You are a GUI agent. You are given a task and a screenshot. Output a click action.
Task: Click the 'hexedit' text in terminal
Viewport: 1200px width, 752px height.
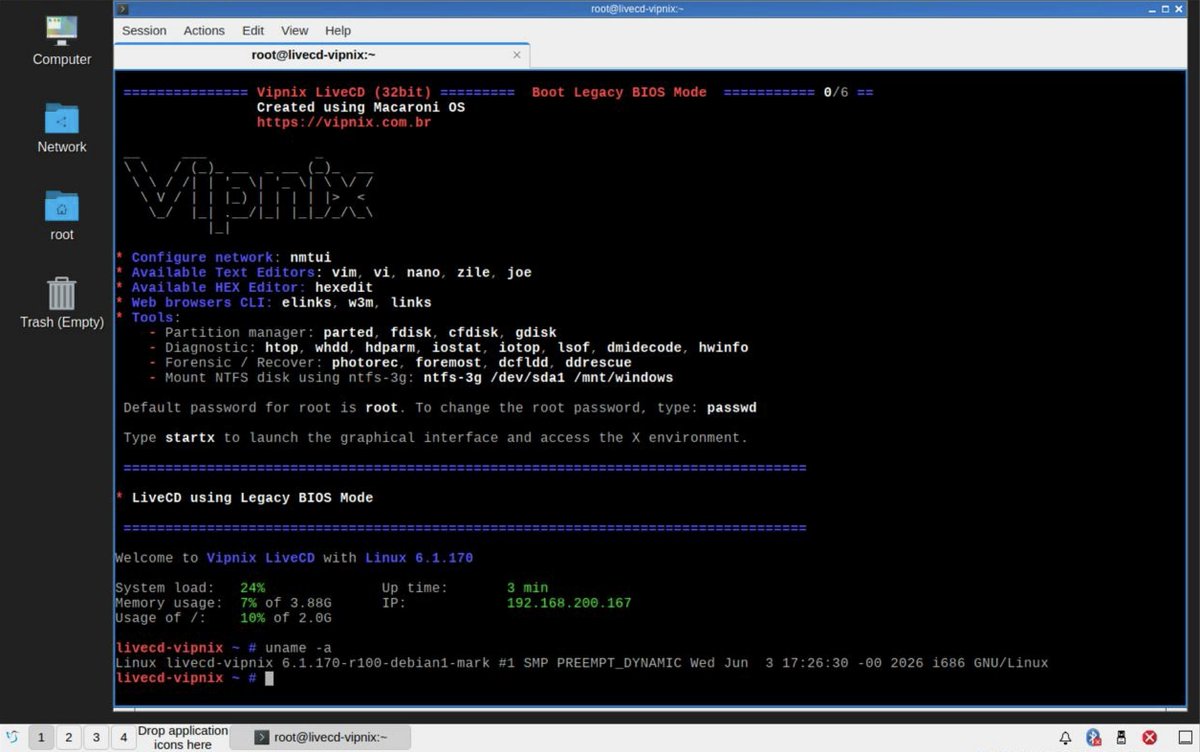(x=344, y=287)
